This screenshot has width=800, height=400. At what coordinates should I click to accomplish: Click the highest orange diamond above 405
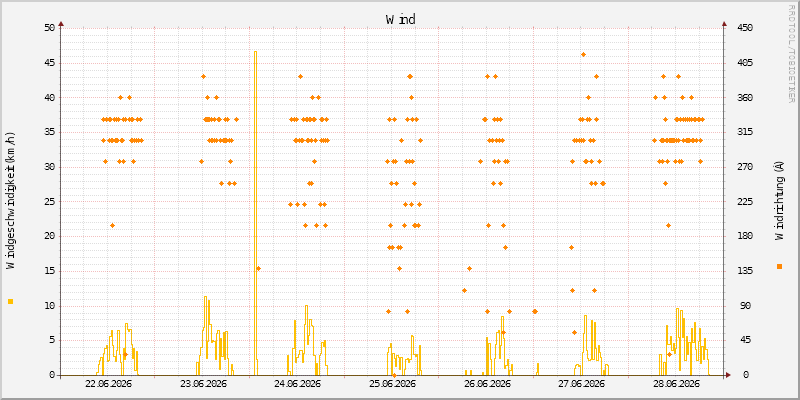(583, 55)
